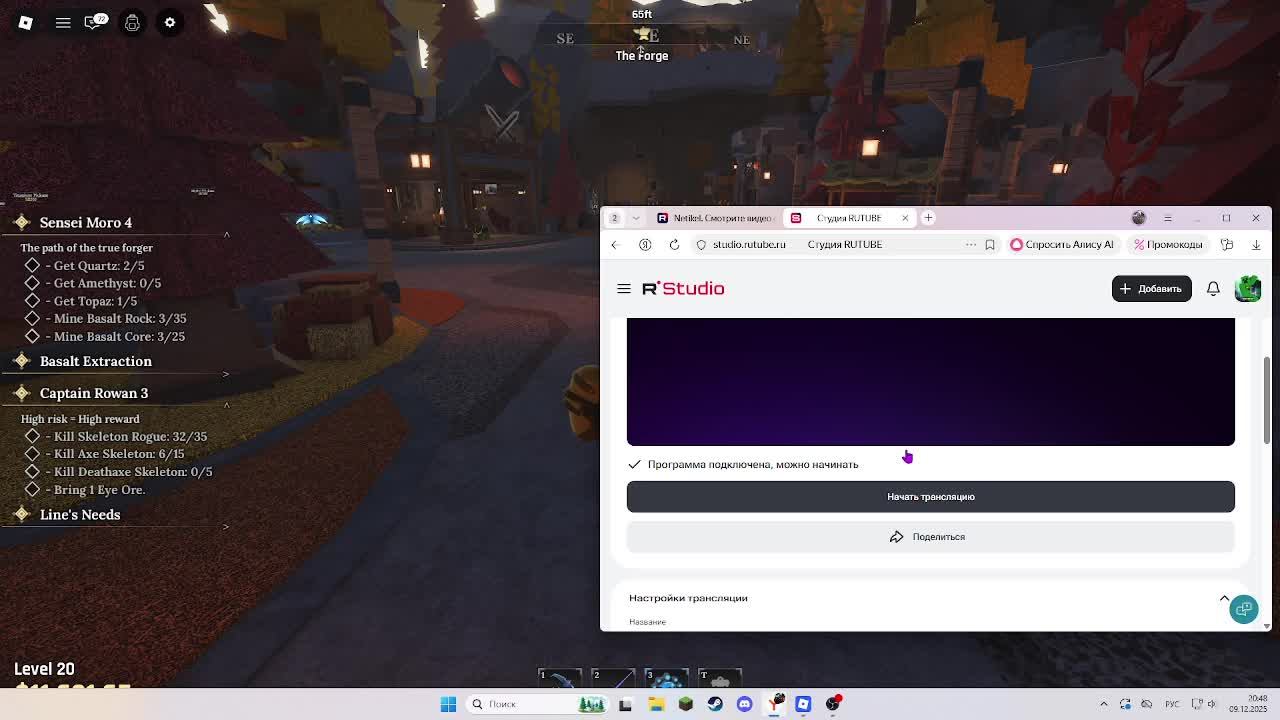Open the game settings gear icon
The image size is (1280, 720).
click(x=170, y=22)
